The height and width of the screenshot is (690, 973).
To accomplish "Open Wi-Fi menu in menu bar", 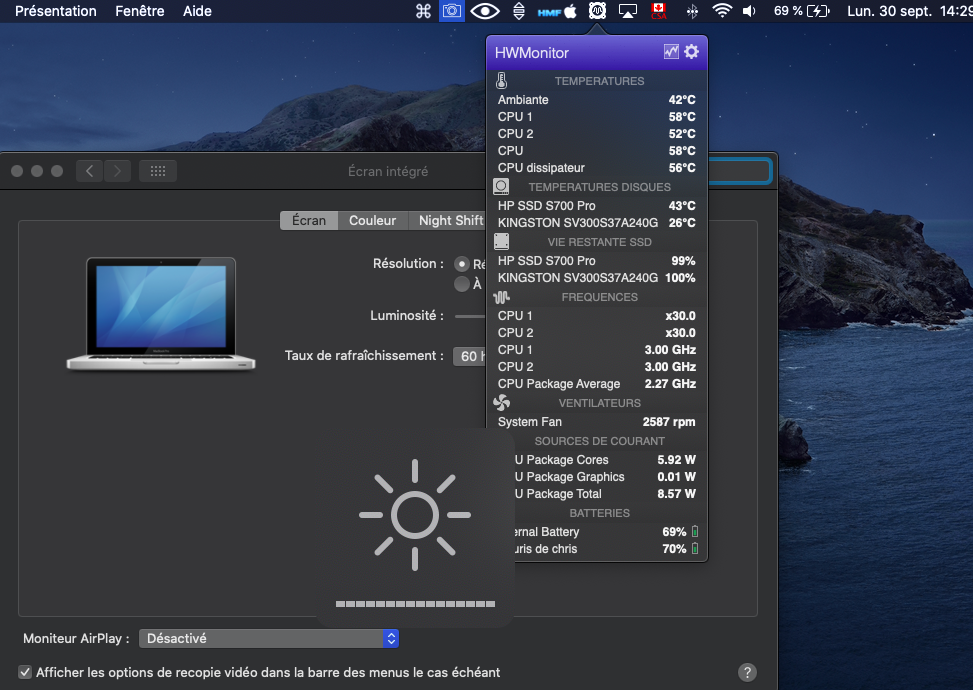I will pyautogui.click(x=721, y=11).
